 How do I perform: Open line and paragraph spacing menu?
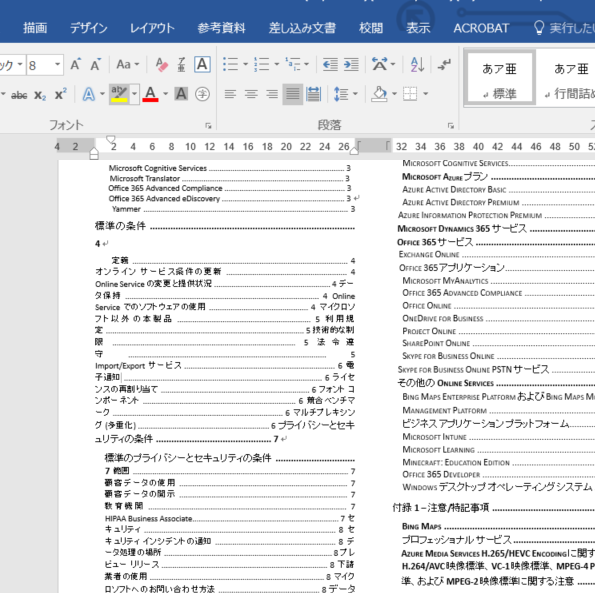pyautogui.click(x=341, y=94)
